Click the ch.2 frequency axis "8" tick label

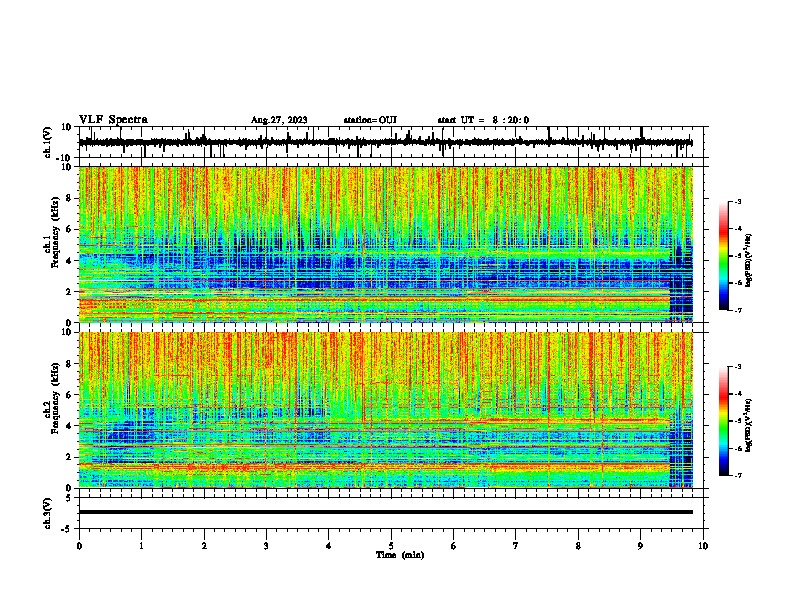coord(70,364)
